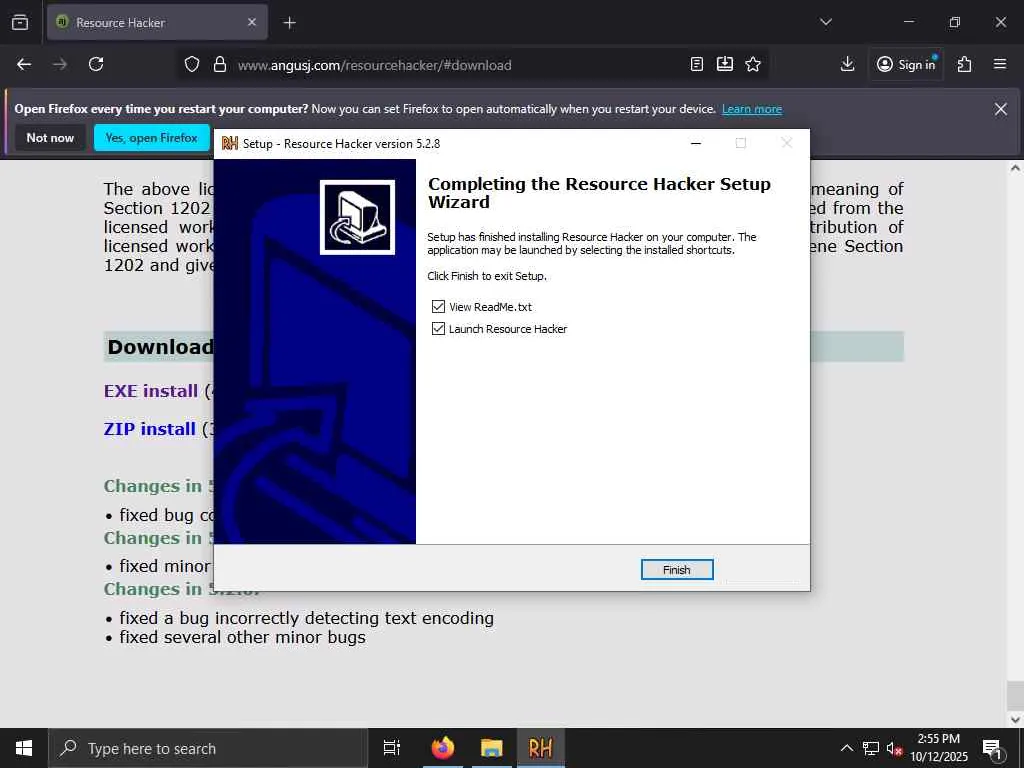Click the install/save page icon in address bar
Viewport: 1024px width, 768px height.
(x=725, y=64)
